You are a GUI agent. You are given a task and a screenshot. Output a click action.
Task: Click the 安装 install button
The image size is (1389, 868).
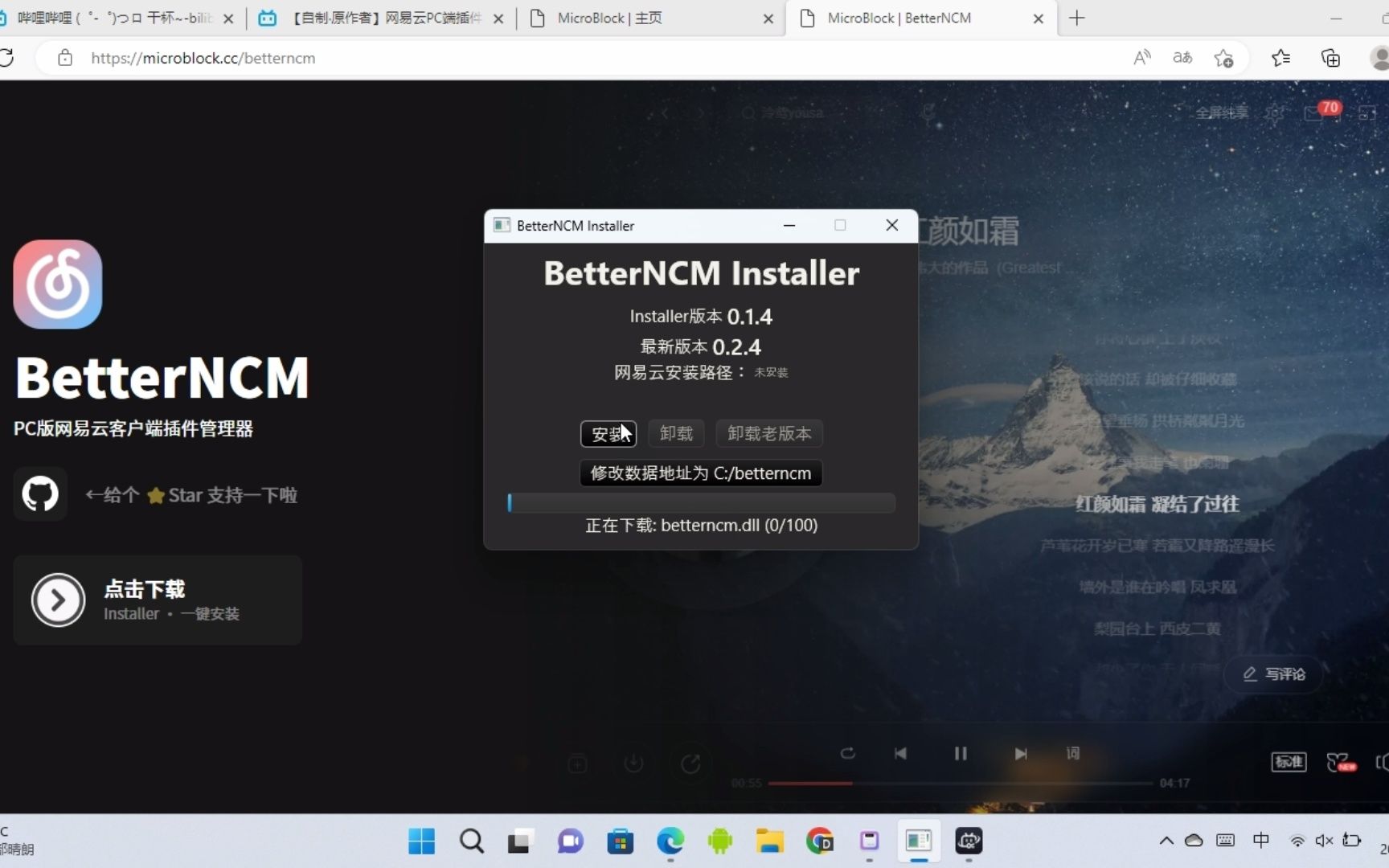pyautogui.click(x=608, y=434)
